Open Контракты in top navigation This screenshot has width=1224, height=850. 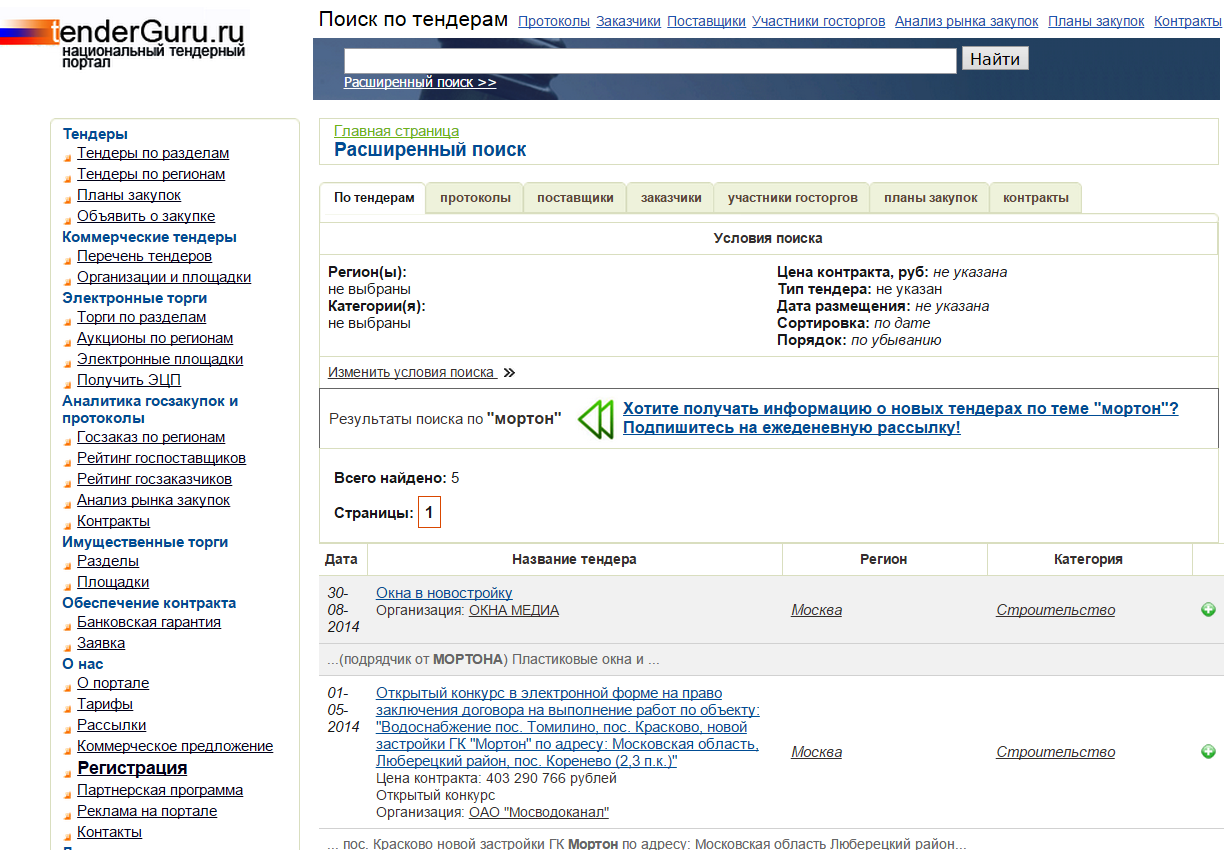[1187, 21]
